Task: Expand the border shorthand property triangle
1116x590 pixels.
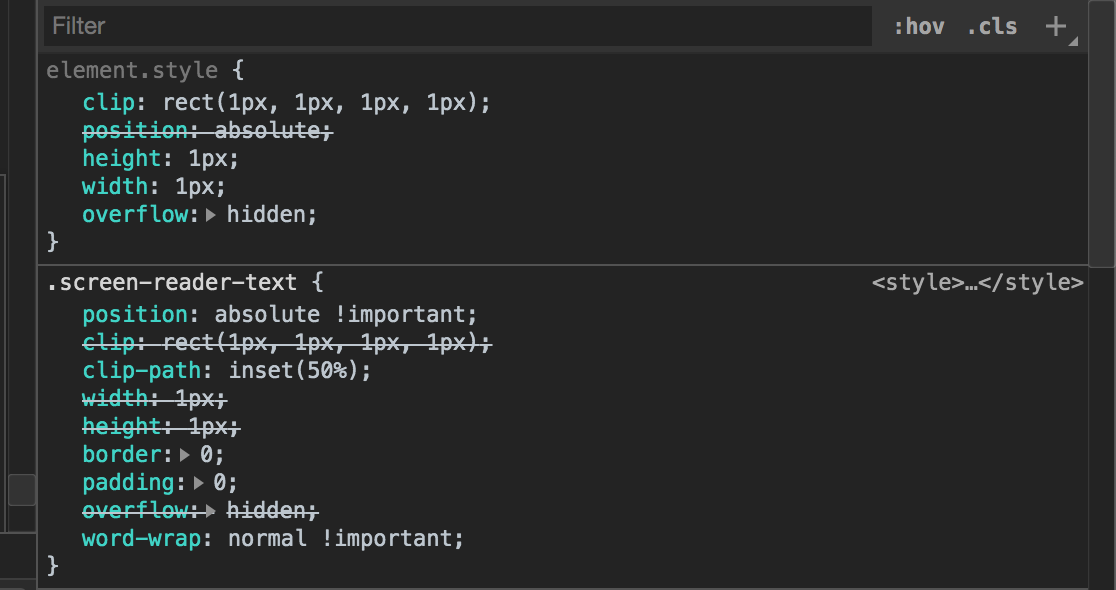Action: point(183,455)
